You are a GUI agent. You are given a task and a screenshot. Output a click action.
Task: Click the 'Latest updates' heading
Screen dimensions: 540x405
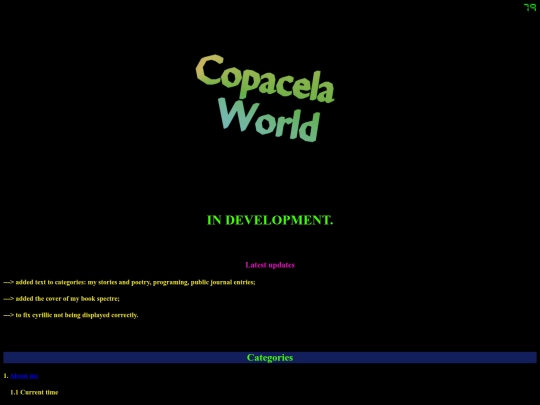(x=270, y=265)
